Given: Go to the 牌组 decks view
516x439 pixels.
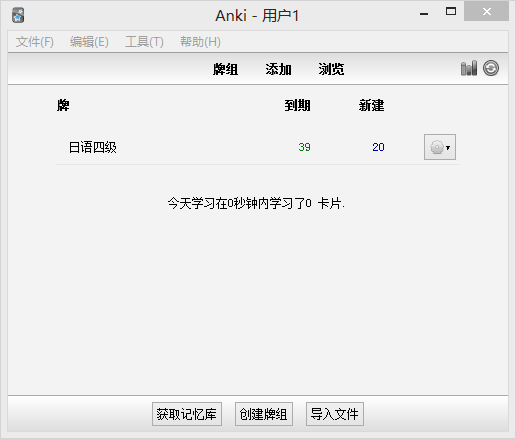Looking at the screenshot, I should 225,69.
